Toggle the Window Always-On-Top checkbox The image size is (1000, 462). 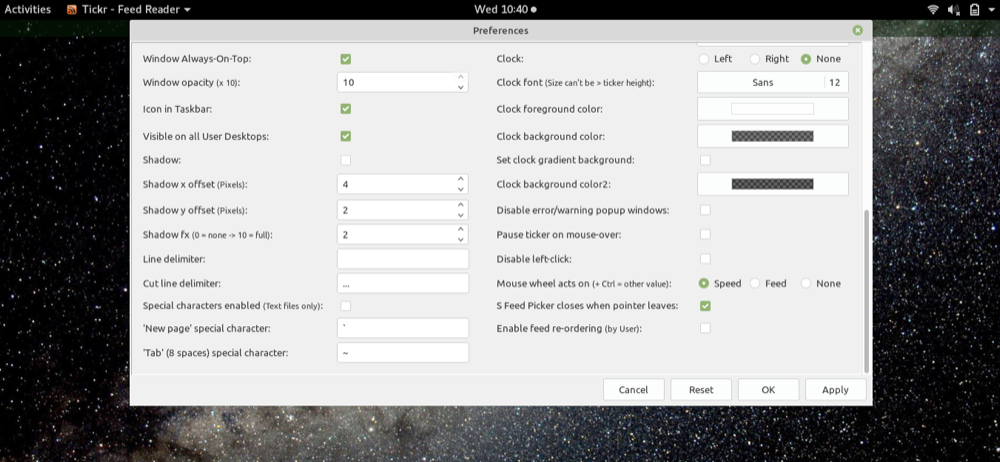point(345,59)
